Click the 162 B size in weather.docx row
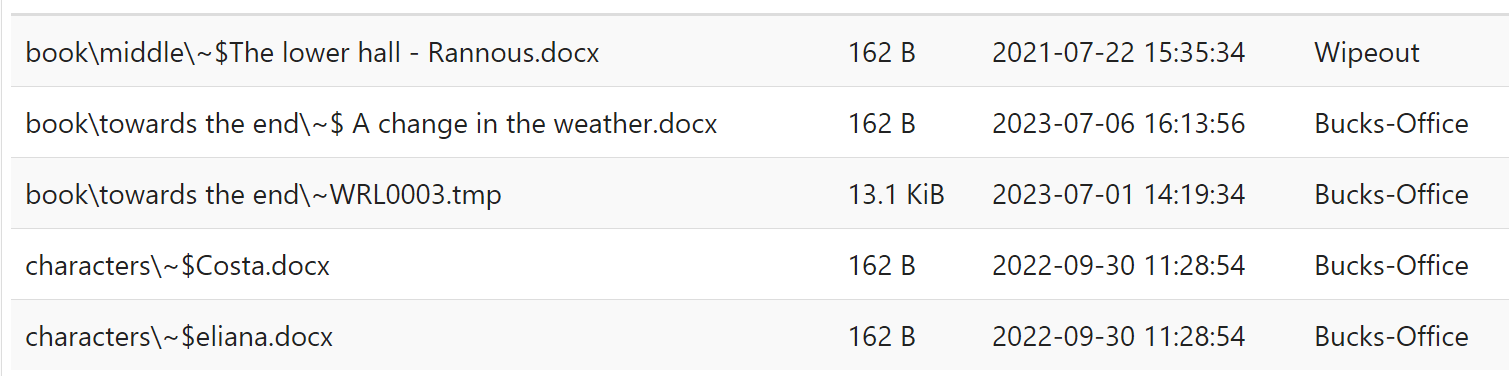Viewport: 1509px width, 376px height. [x=882, y=124]
